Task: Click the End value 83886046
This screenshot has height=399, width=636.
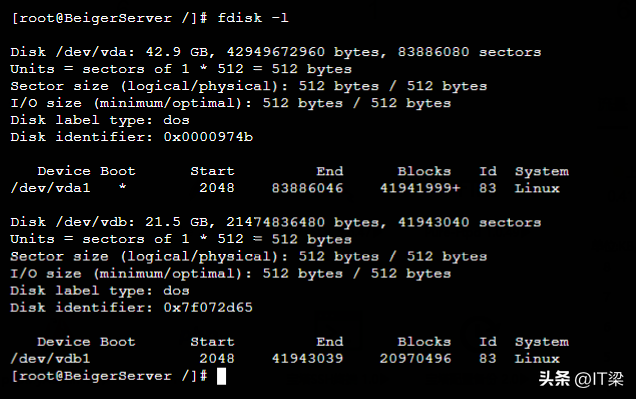Action: [x=307, y=188]
